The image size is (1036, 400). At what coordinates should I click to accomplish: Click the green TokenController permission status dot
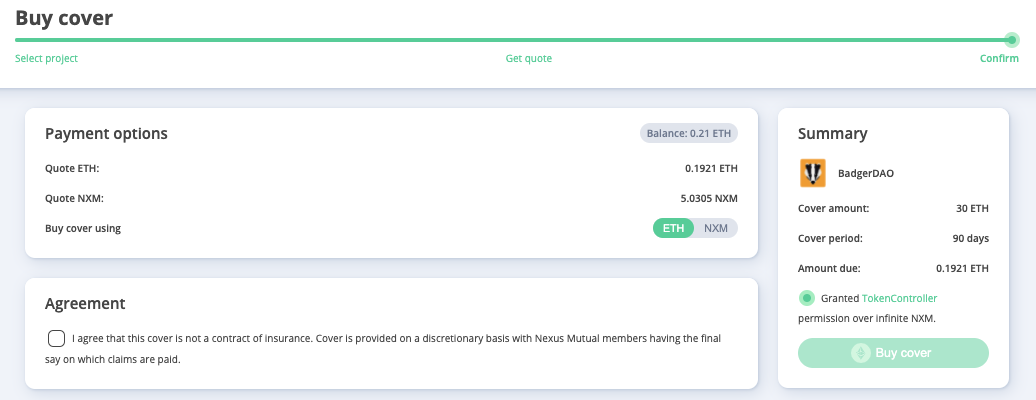pos(807,298)
